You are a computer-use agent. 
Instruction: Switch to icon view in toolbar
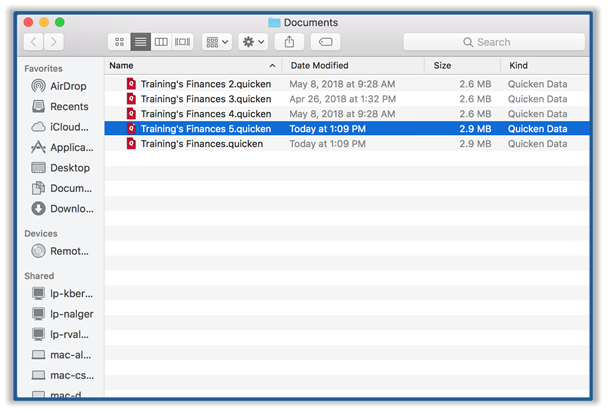119,42
